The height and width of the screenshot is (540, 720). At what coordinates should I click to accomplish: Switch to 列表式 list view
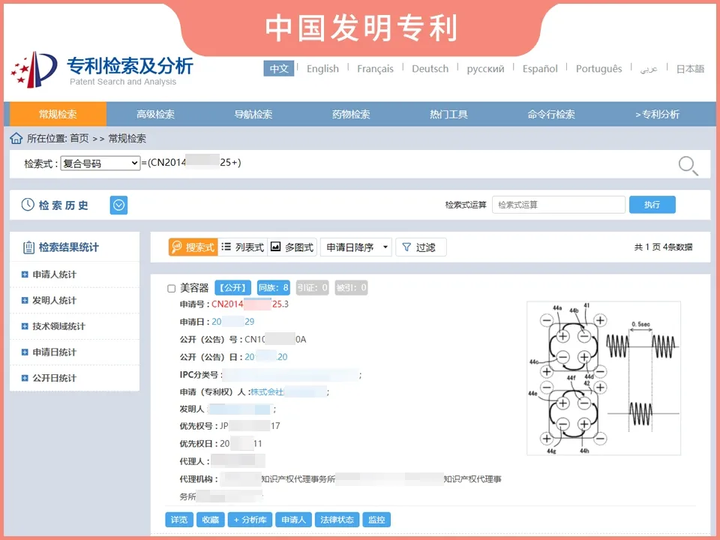(243, 247)
